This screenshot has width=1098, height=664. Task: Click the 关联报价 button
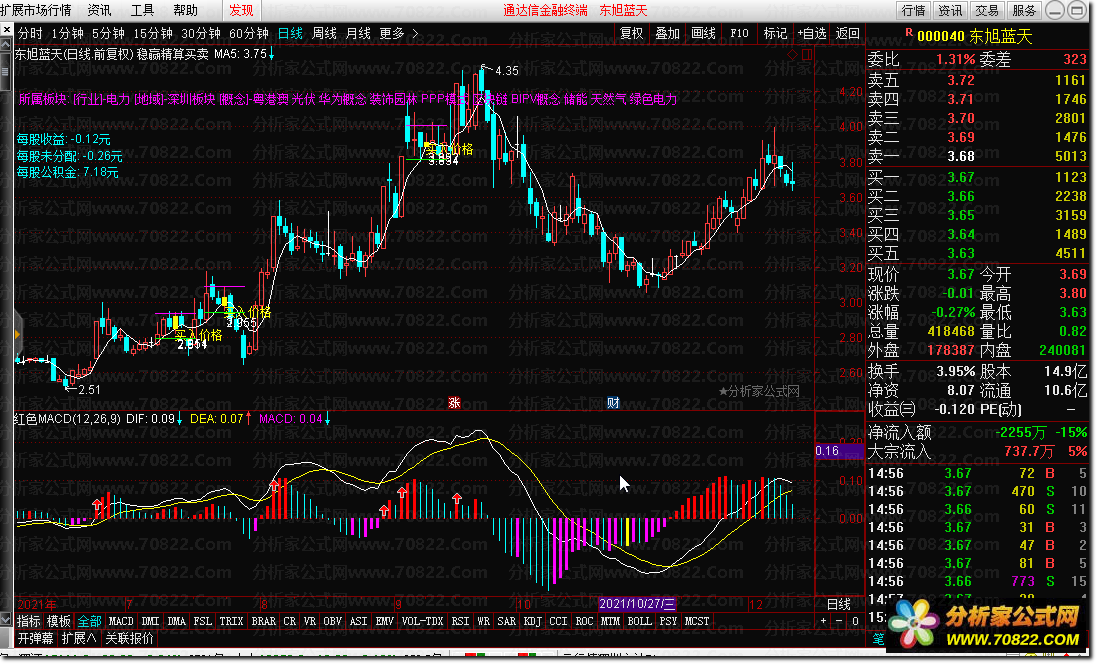pyautogui.click(x=130, y=638)
